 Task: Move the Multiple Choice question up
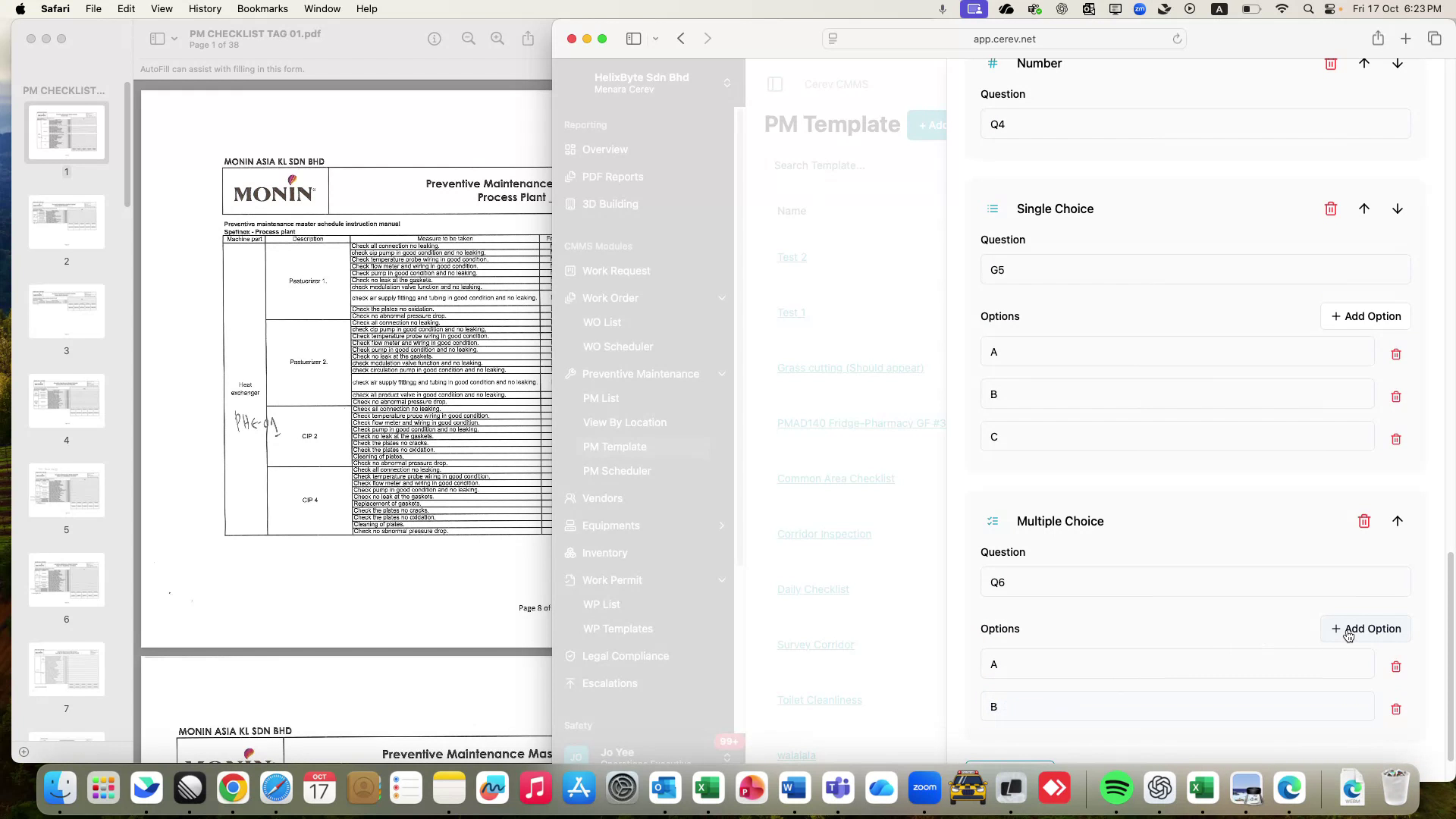pos(1398,521)
